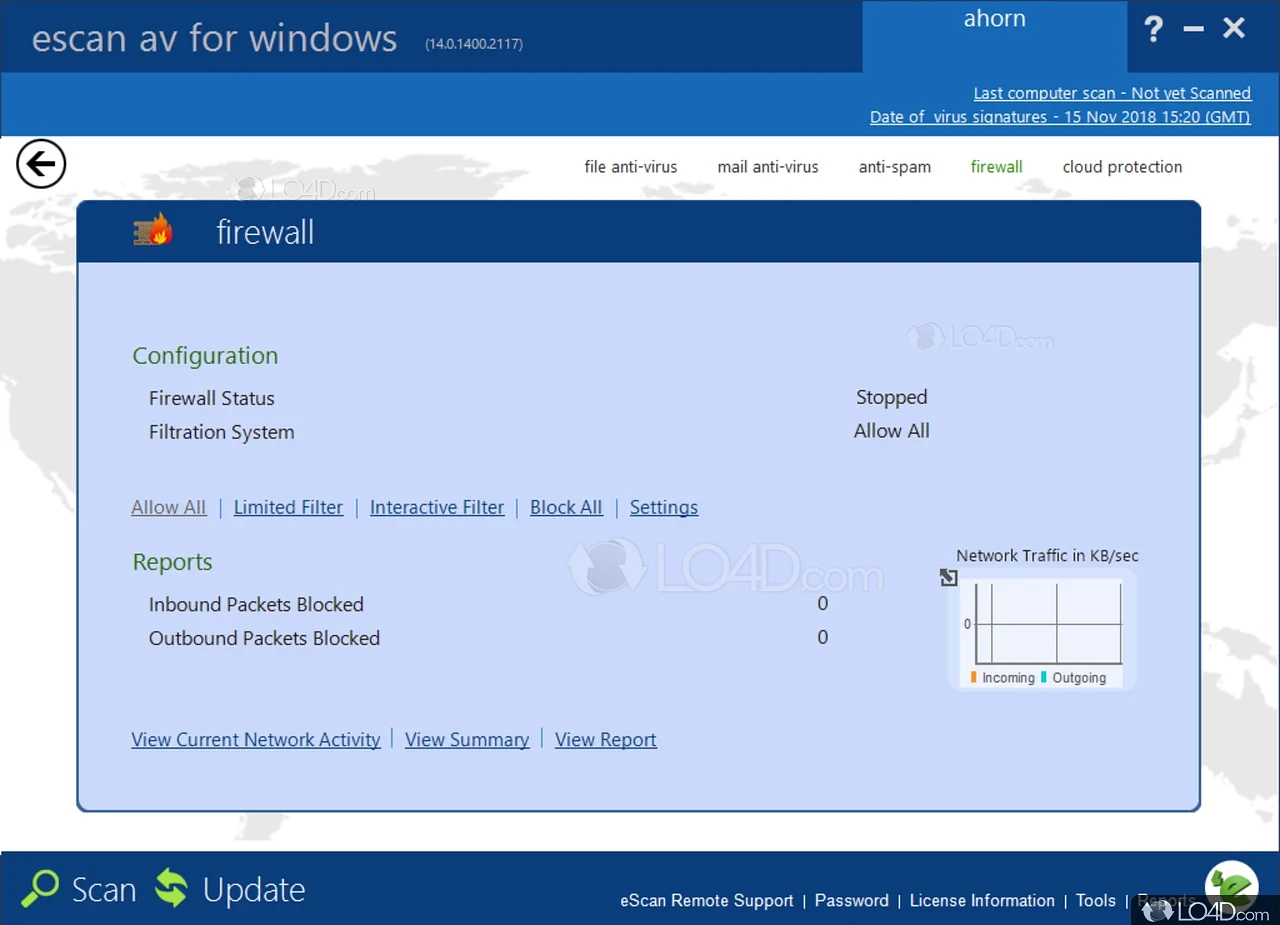The image size is (1280, 925).
Task: Click the Allow All value beside Filtration System
Action: click(892, 431)
